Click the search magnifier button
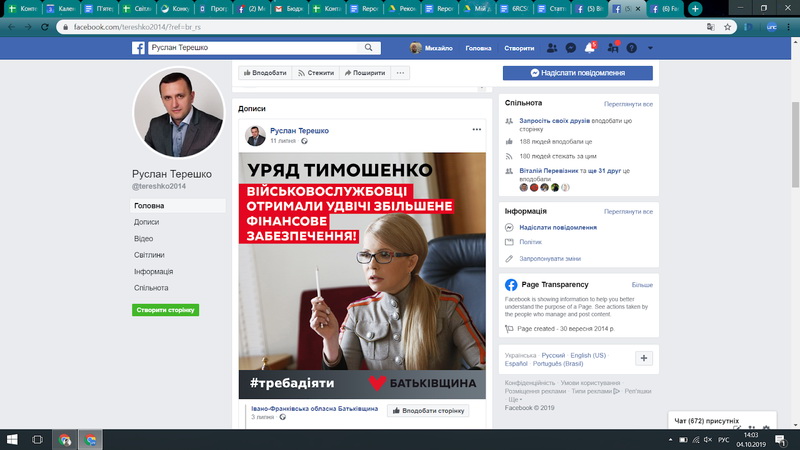 (x=369, y=47)
